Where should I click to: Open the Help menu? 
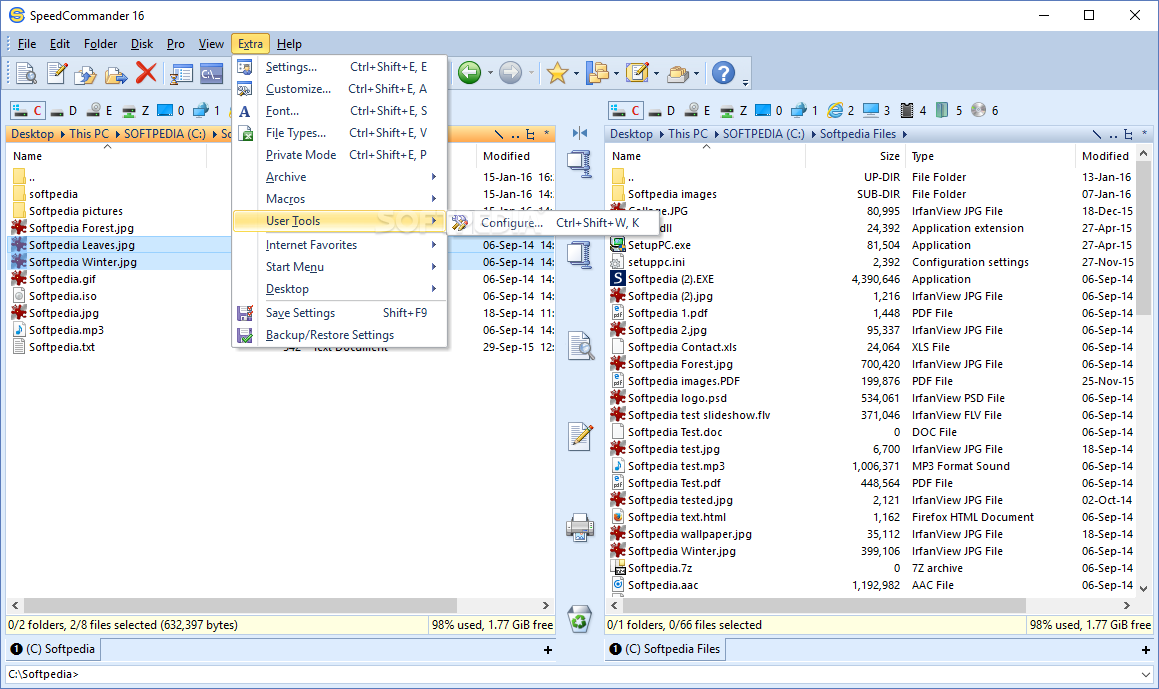289,44
